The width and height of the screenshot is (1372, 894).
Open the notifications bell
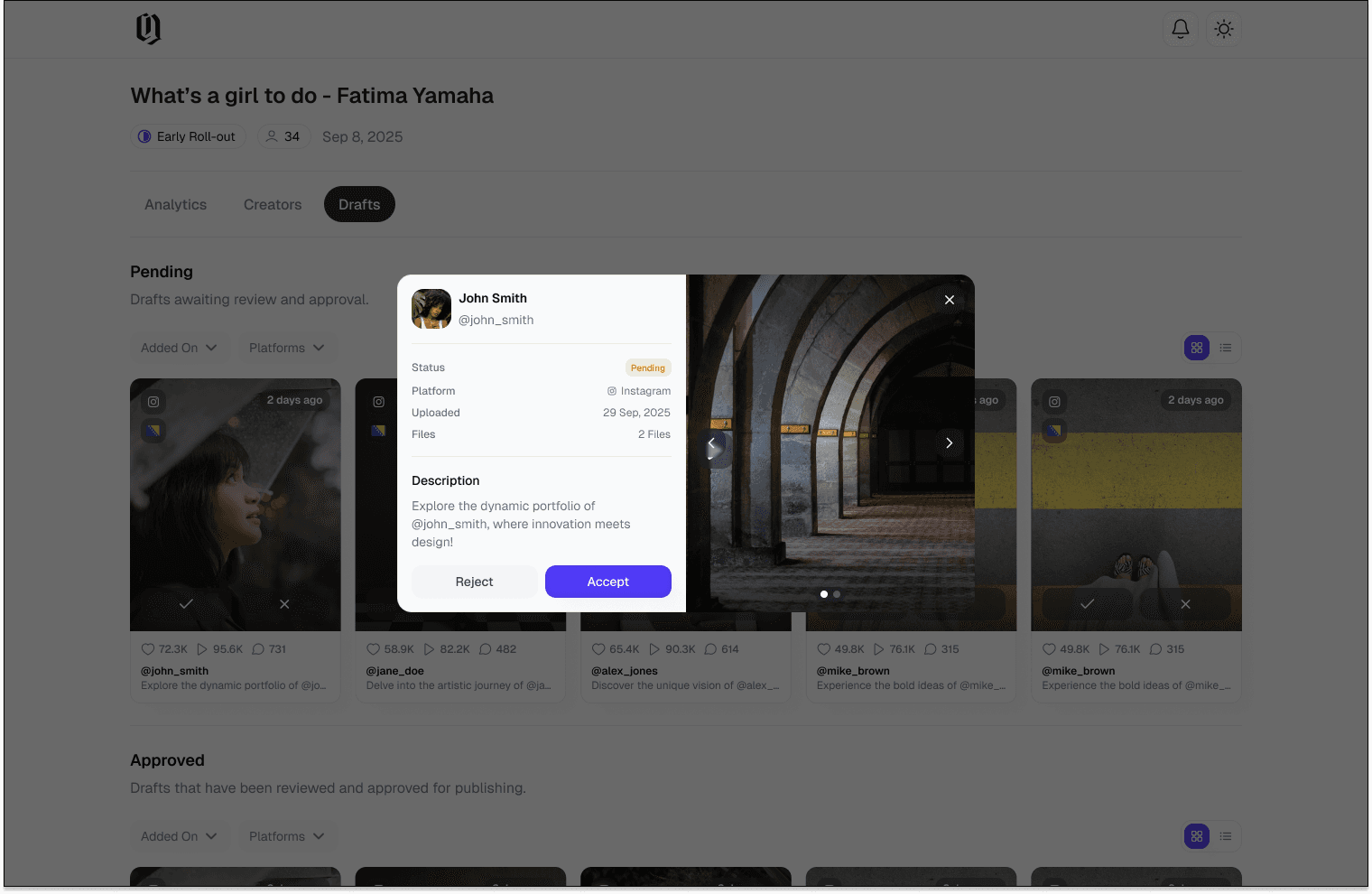[x=1180, y=29]
